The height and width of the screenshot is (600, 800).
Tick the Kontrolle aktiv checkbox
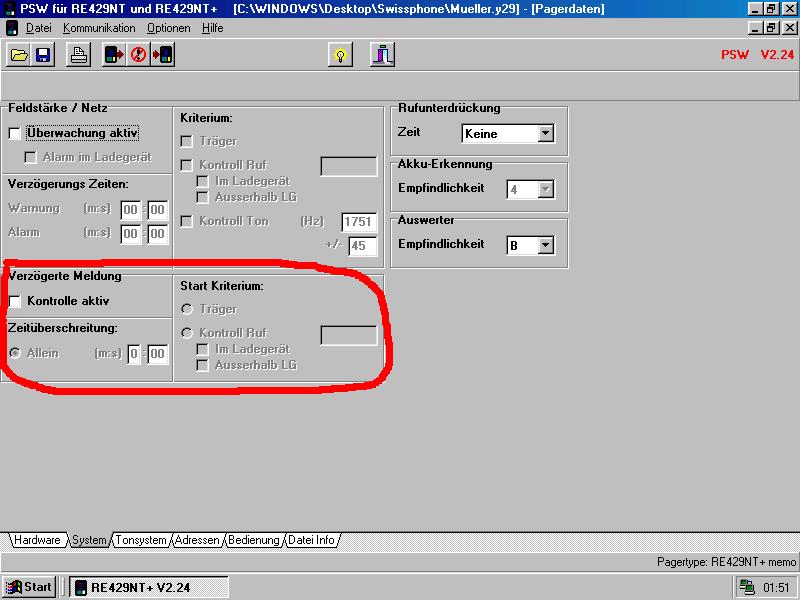(x=15, y=301)
